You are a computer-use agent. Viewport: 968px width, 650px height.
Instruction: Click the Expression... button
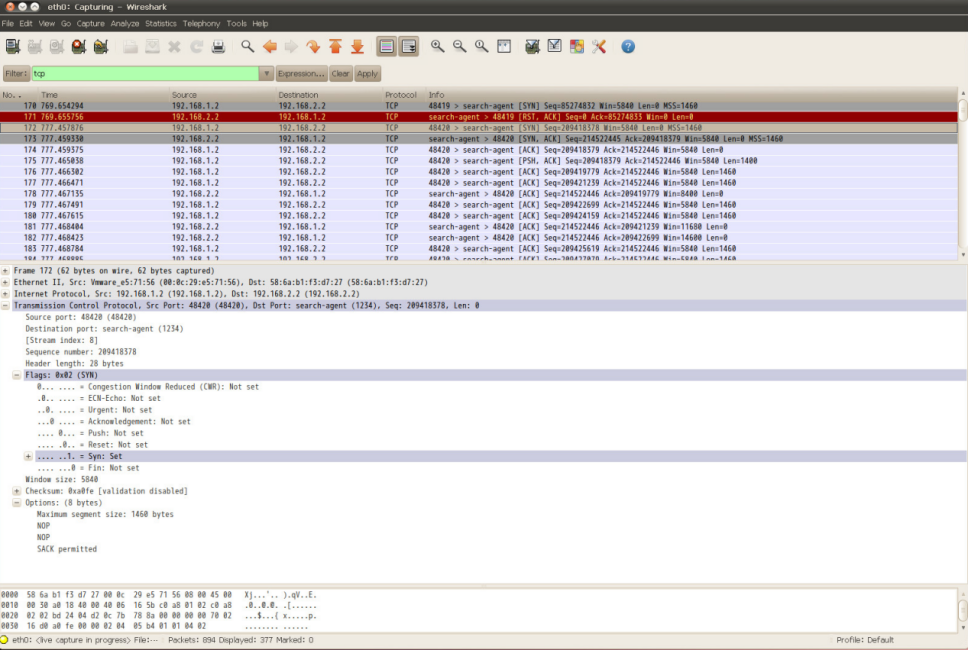click(302, 74)
